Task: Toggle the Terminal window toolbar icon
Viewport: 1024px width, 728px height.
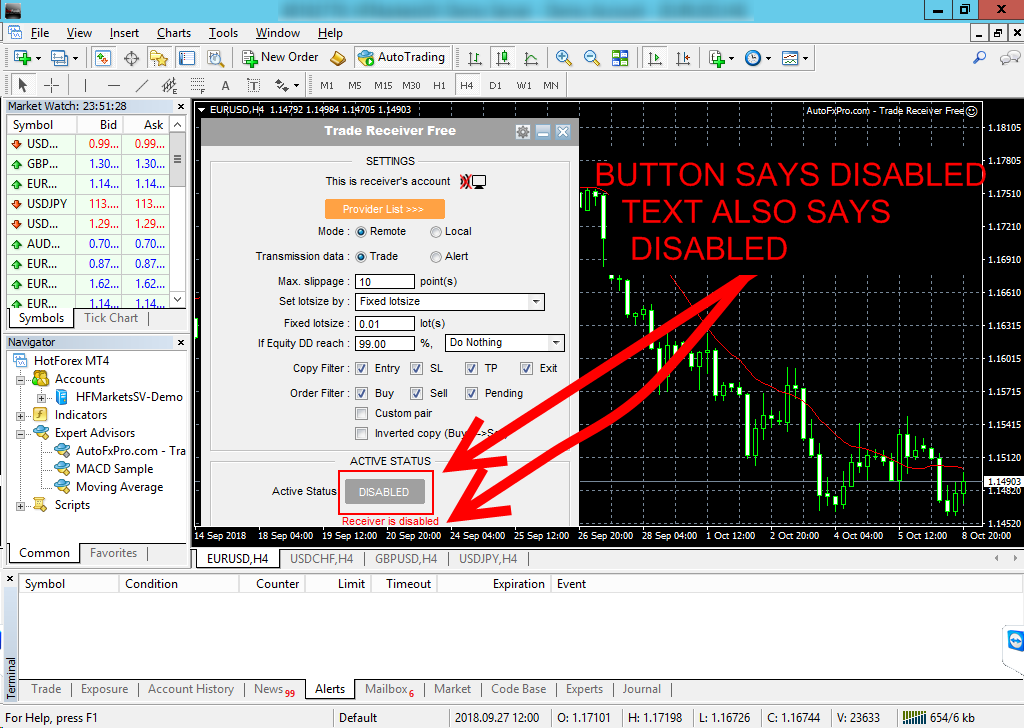Action: (187, 58)
